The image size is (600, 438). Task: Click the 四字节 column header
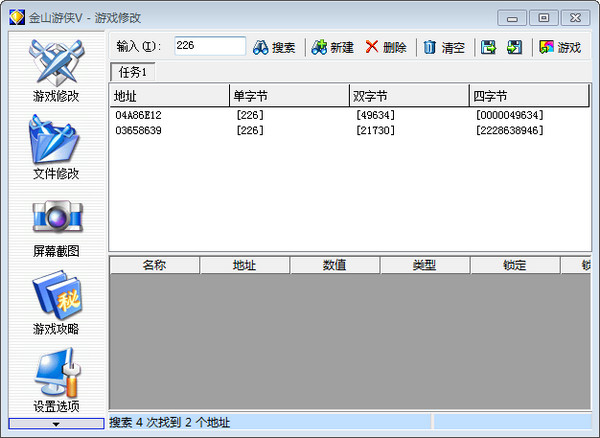(529, 96)
